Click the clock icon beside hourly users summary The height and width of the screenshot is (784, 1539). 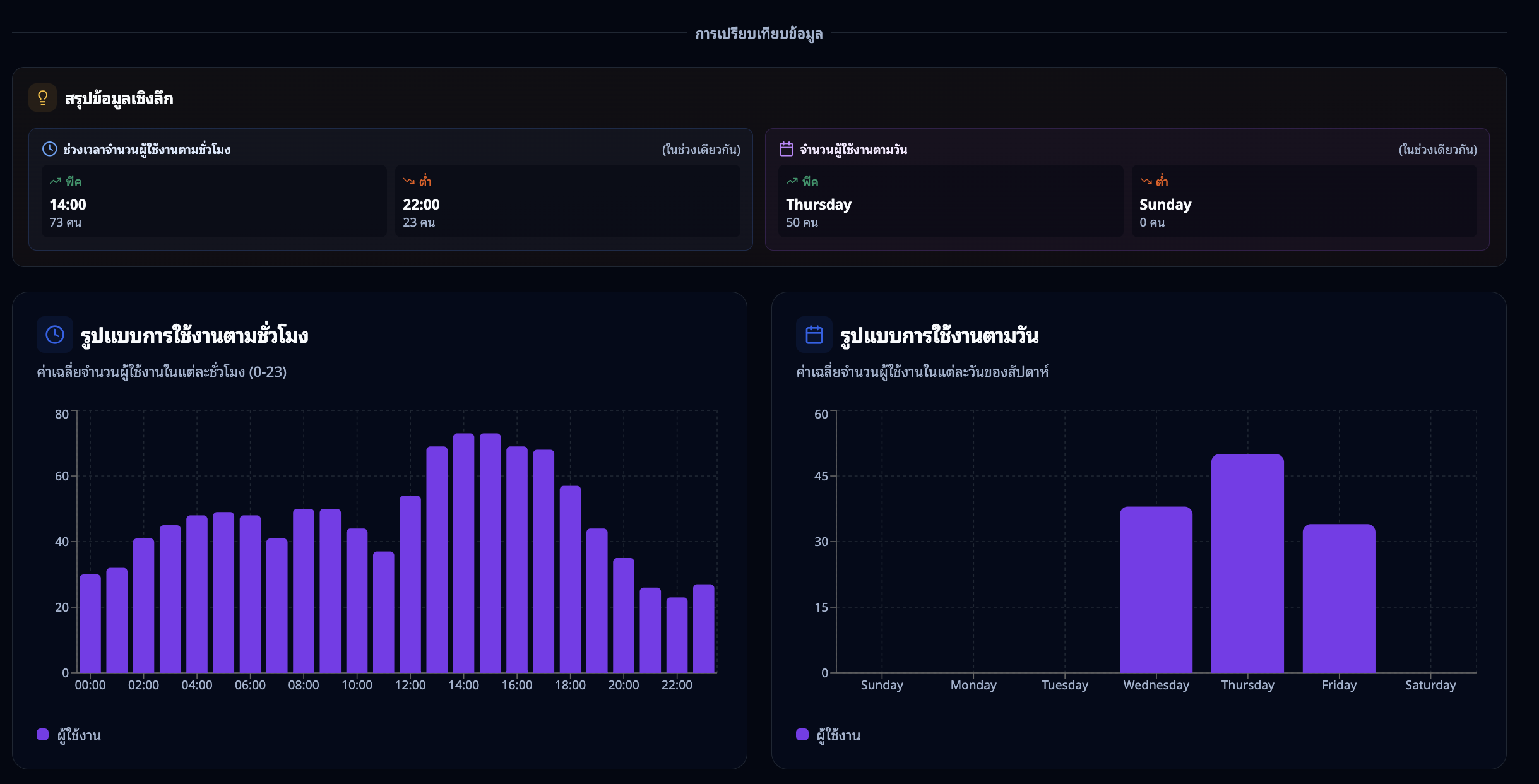tap(49, 149)
